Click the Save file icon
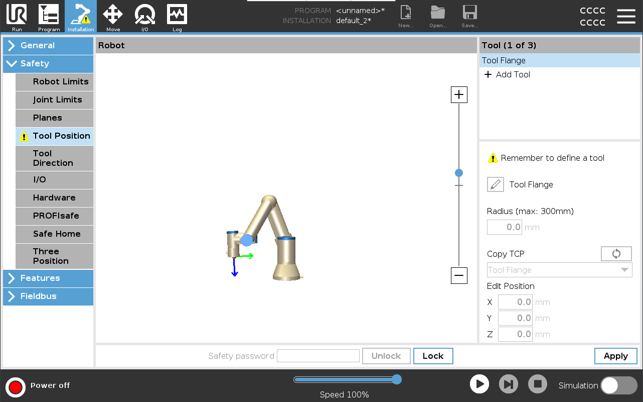Image resolution: width=643 pixels, height=402 pixels. point(469,15)
